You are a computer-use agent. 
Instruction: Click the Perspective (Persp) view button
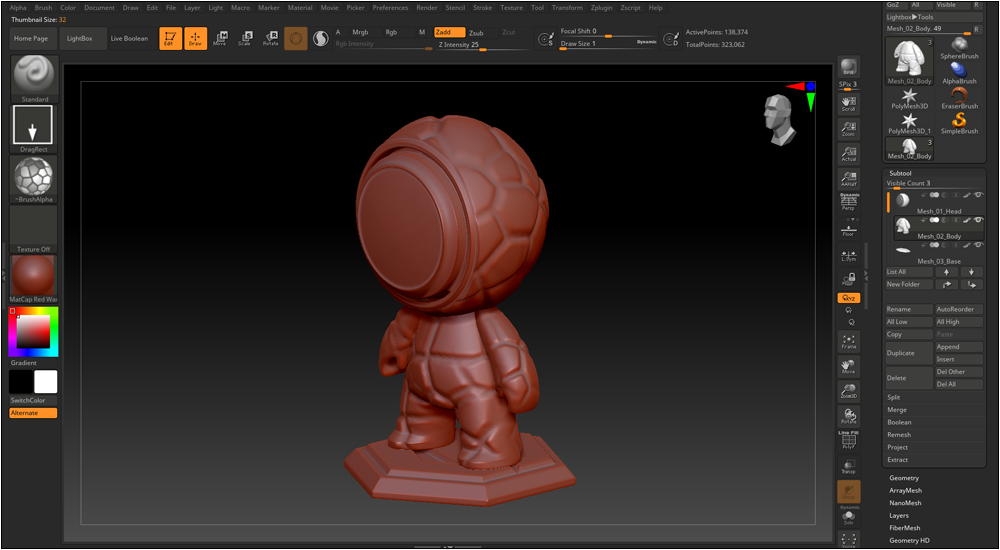point(848,203)
